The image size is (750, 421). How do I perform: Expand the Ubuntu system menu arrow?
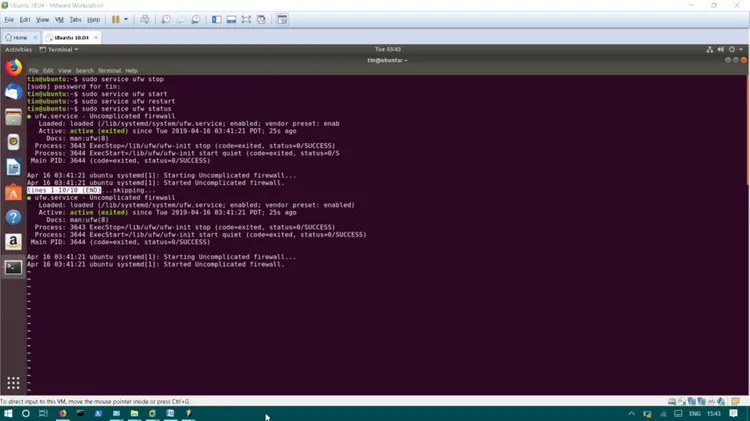[741, 49]
